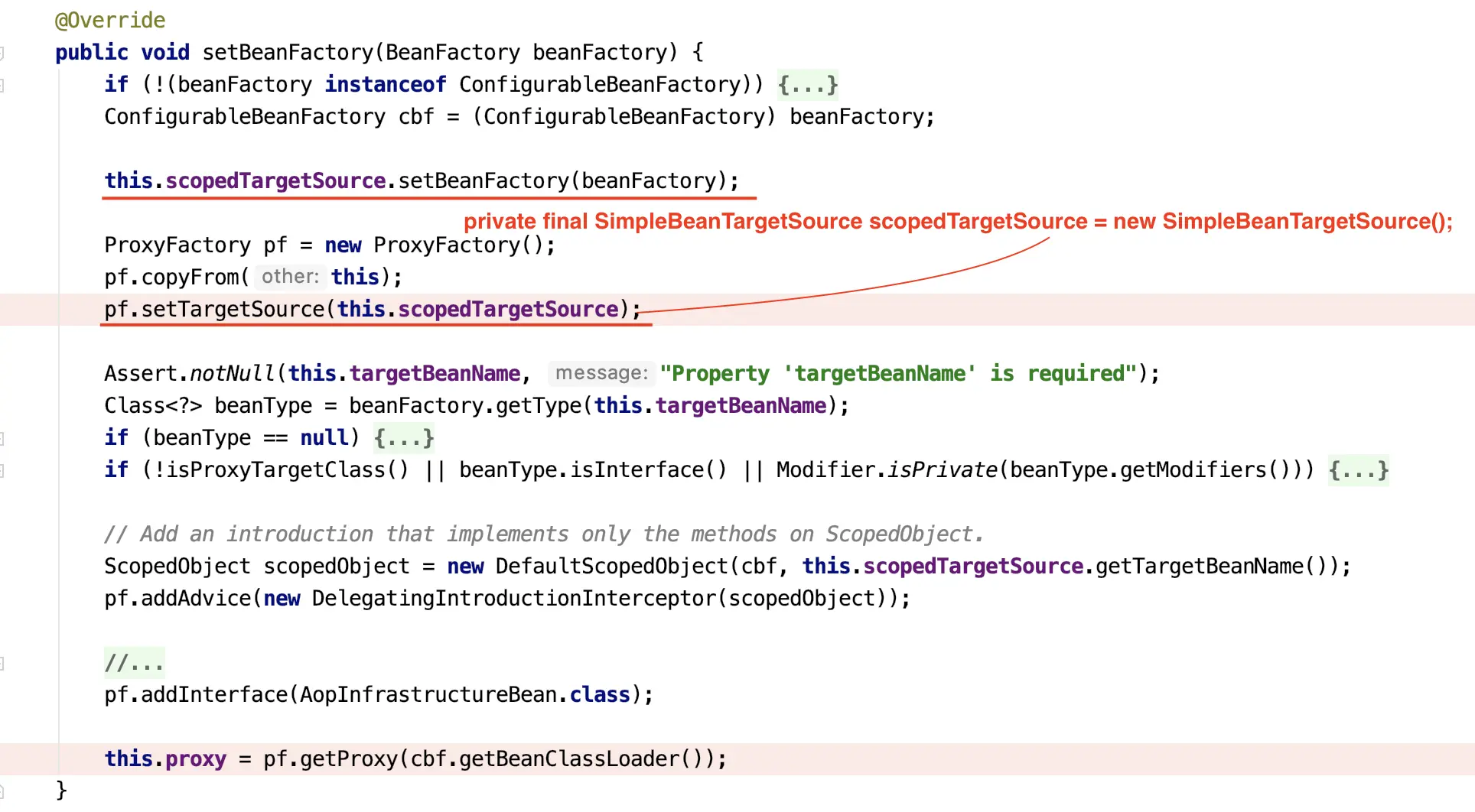Click beanType.isInterface() in the condition
The image size is (1475, 812).
tap(594, 469)
